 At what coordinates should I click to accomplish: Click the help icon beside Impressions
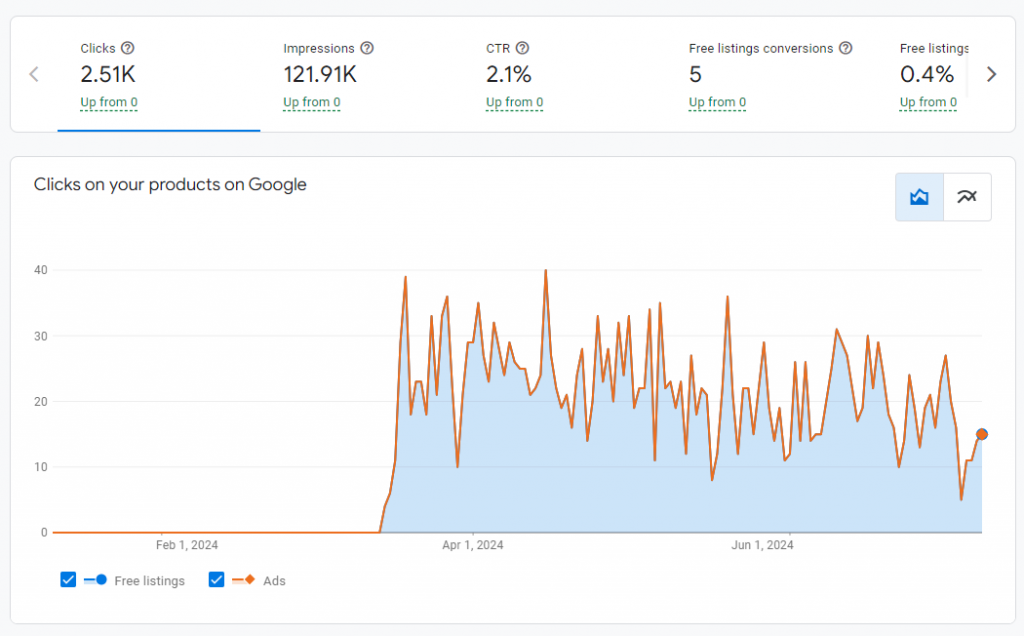(367, 48)
